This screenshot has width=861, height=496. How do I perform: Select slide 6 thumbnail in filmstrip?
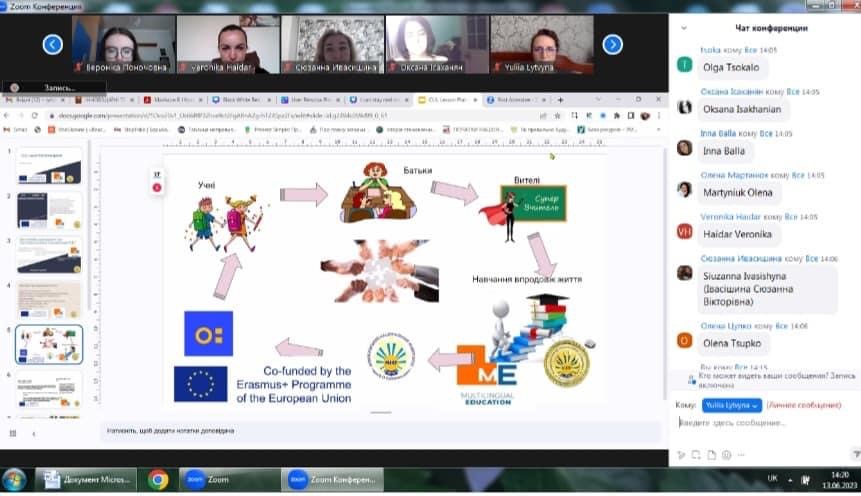49,389
